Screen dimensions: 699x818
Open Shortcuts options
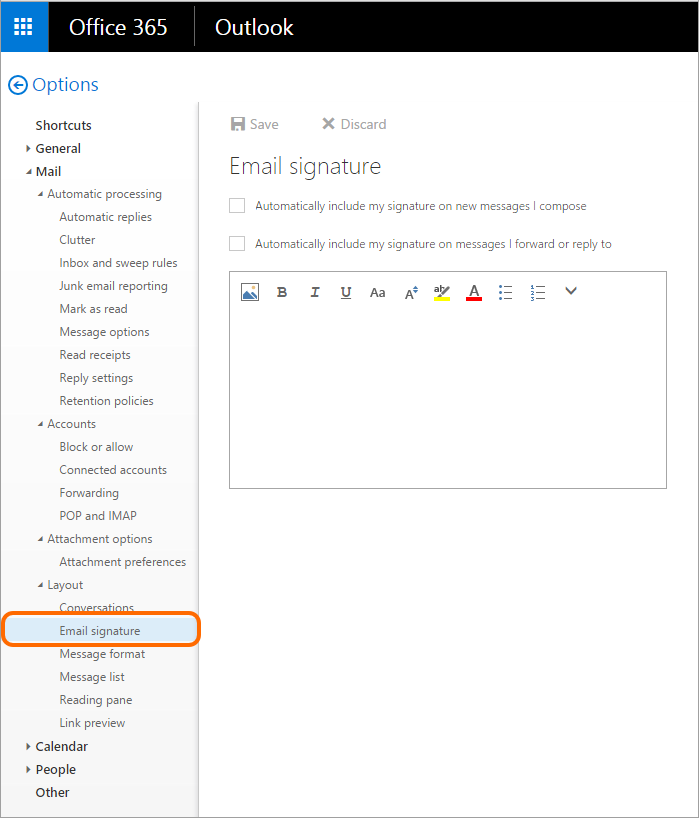click(x=63, y=125)
